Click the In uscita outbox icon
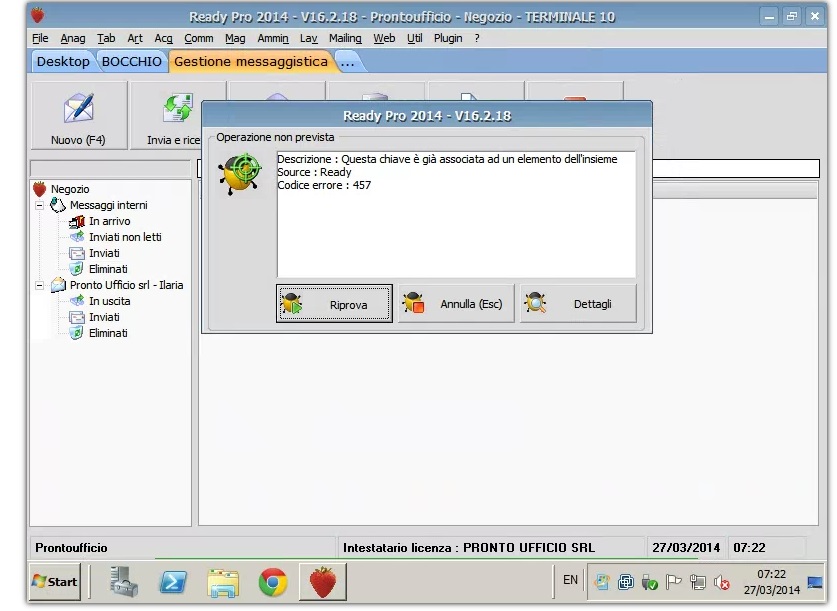The height and width of the screenshot is (611, 837). 77,301
